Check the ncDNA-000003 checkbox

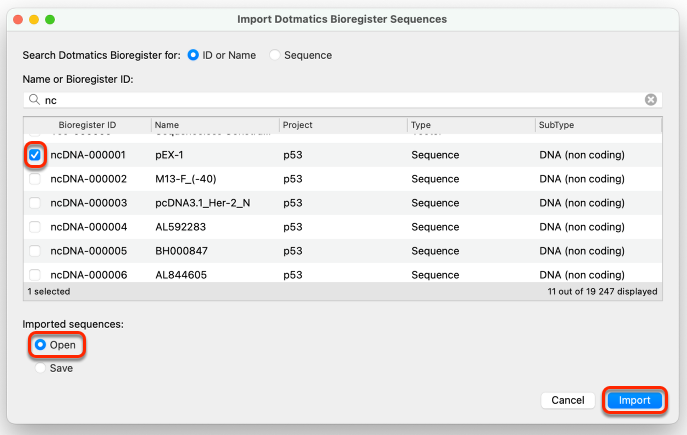click(35, 203)
